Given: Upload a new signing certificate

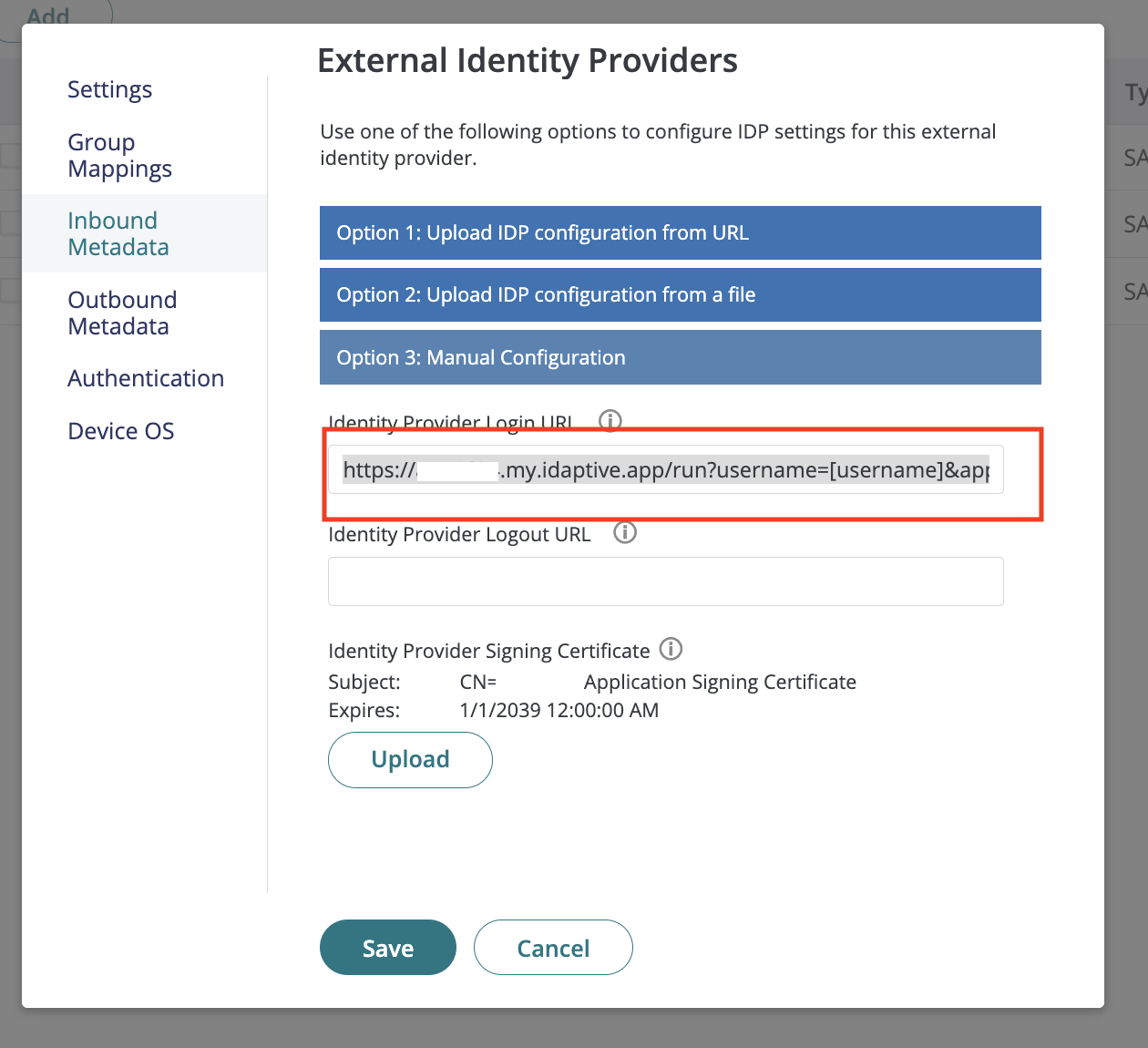Looking at the screenshot, I should pyautogui.click(x=410, y=759).
